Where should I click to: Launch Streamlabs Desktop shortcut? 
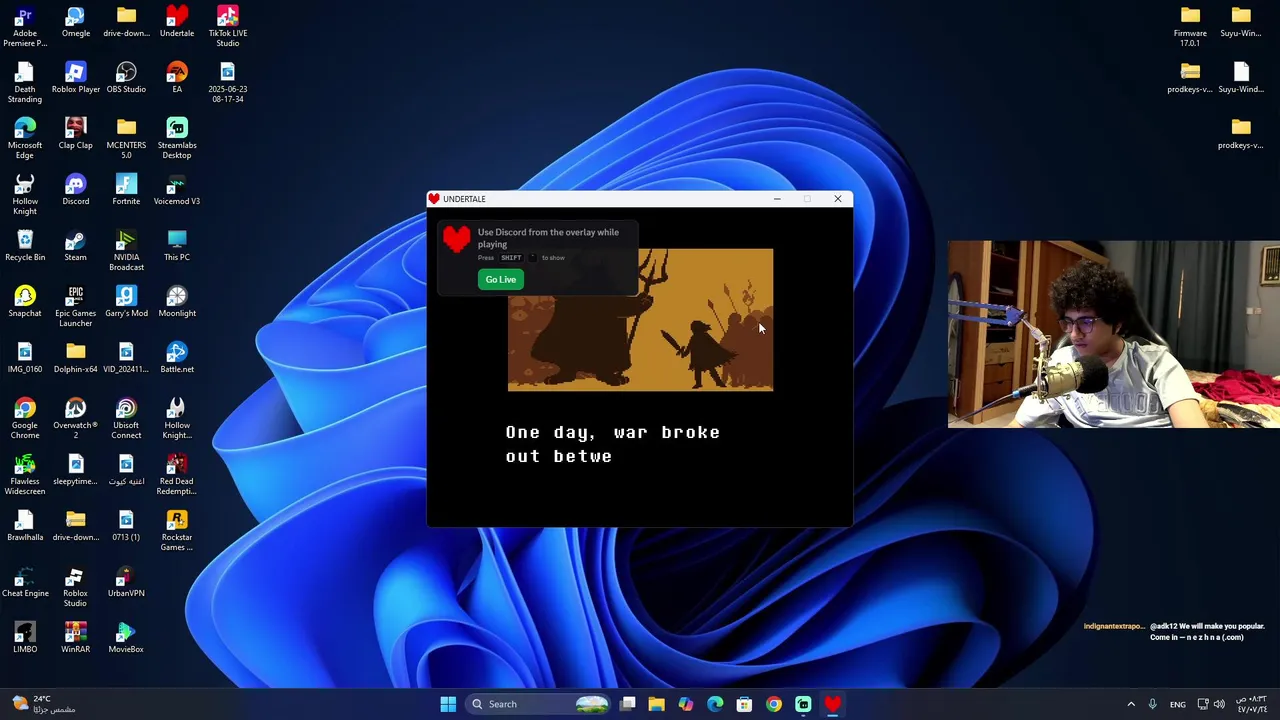(177, 139)
